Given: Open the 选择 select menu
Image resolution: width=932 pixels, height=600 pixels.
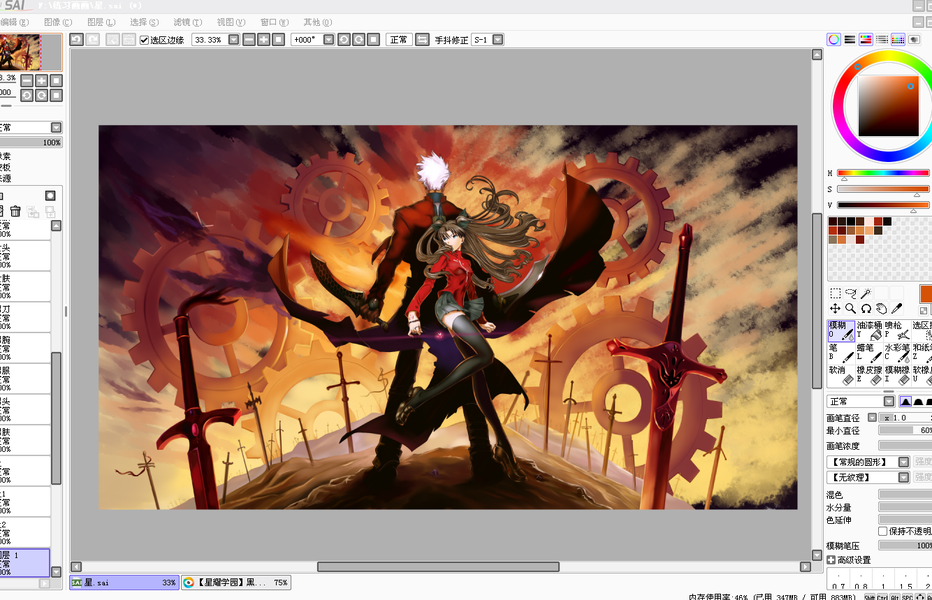Looking at the screenshot, I should point(144,22).
